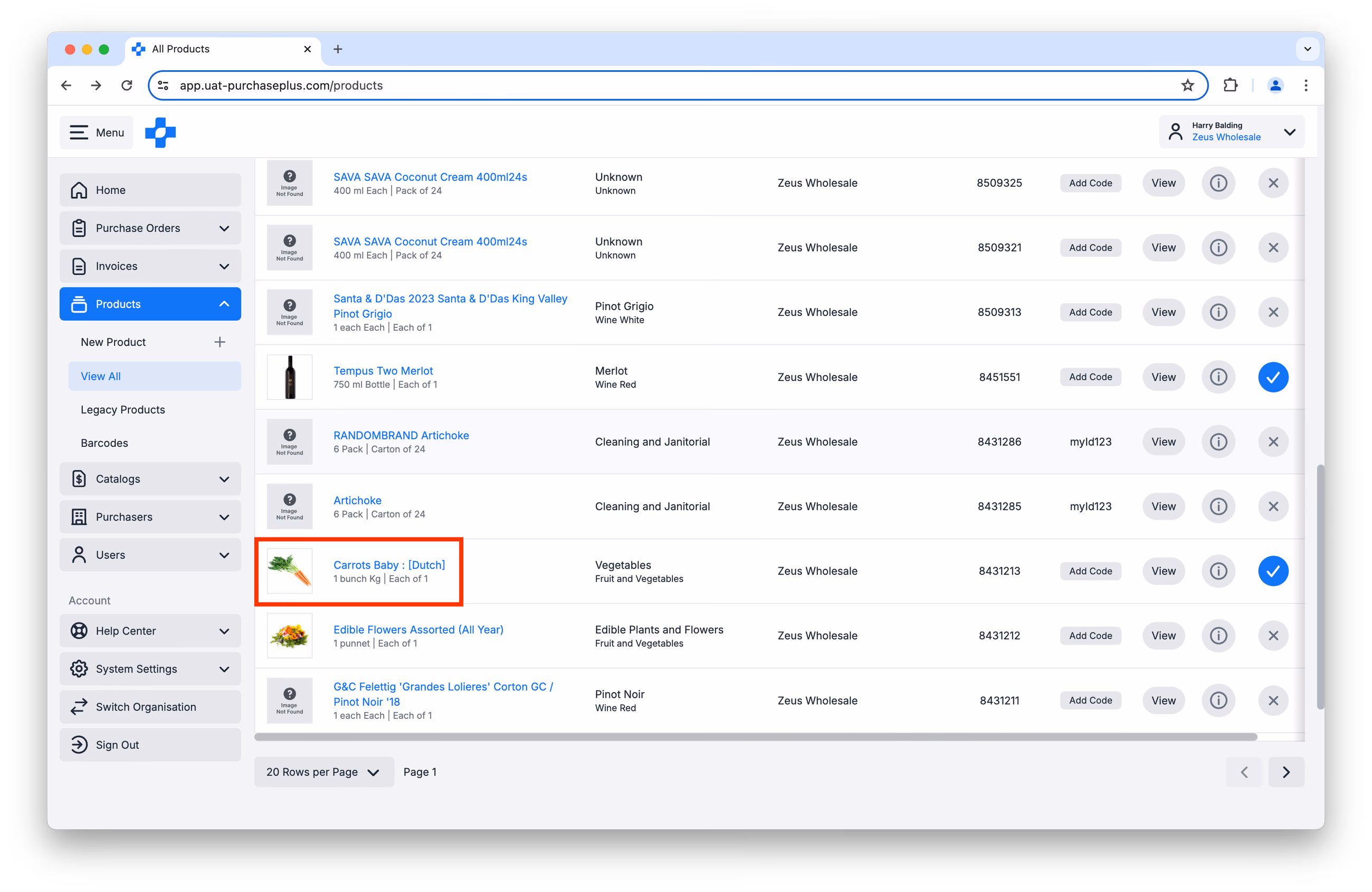Viewport: 1372px width, 892px height.
Task: Open the 20 Rows per Page dropdown
Action: (x=324, y=772)
